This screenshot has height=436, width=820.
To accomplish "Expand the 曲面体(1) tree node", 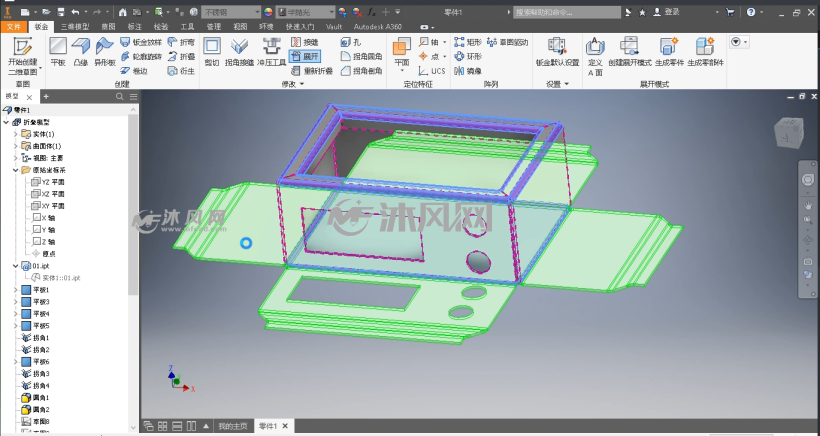I will (x=16, y=146).
